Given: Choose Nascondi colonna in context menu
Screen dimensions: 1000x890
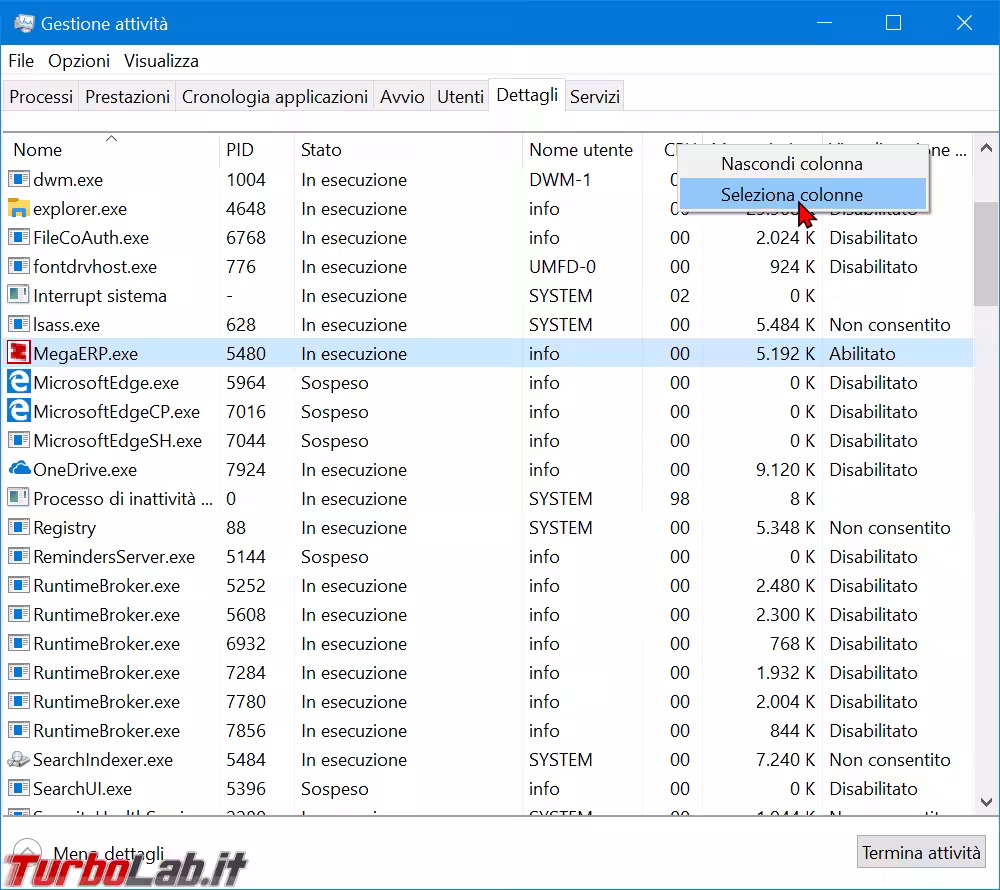Looking at the screenshot, I should [791, 164].
